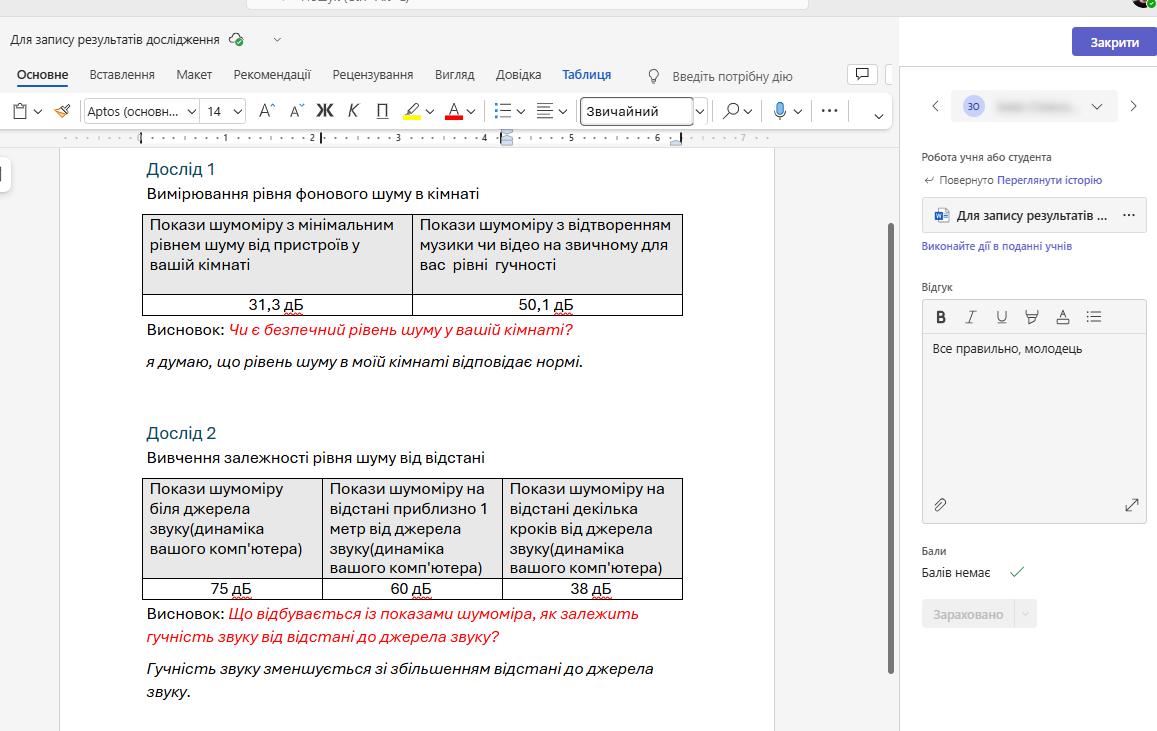Open the comments speech bubble icon

pos(862,74)
